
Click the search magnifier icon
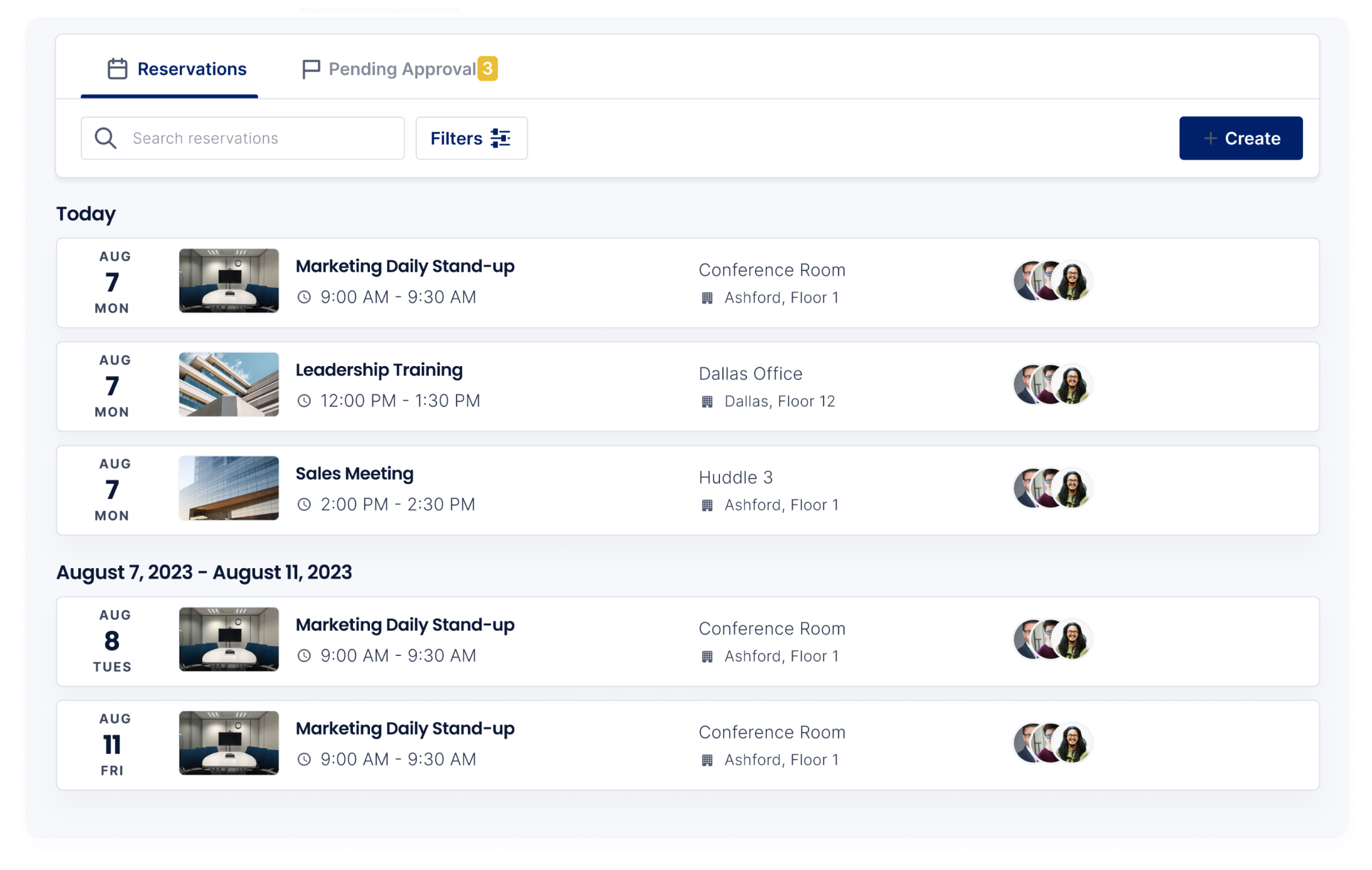pyautogui.click(x=105, y=138)
